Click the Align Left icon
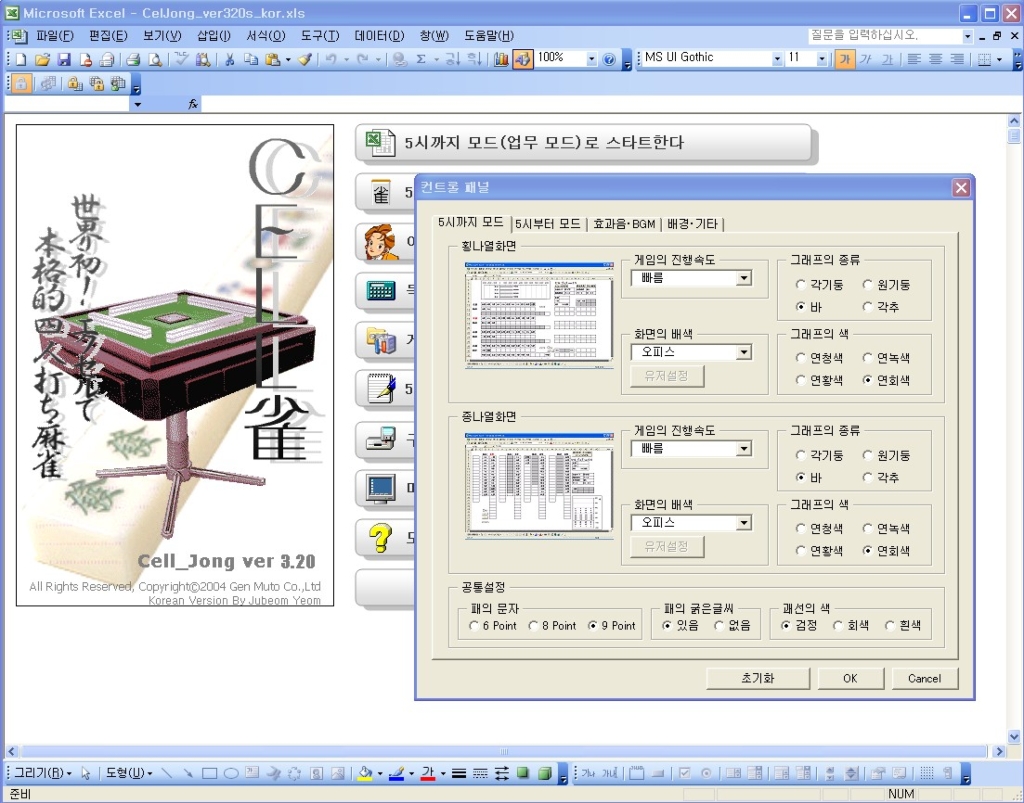Screen dimensions: 1024x803 point(914,59)
